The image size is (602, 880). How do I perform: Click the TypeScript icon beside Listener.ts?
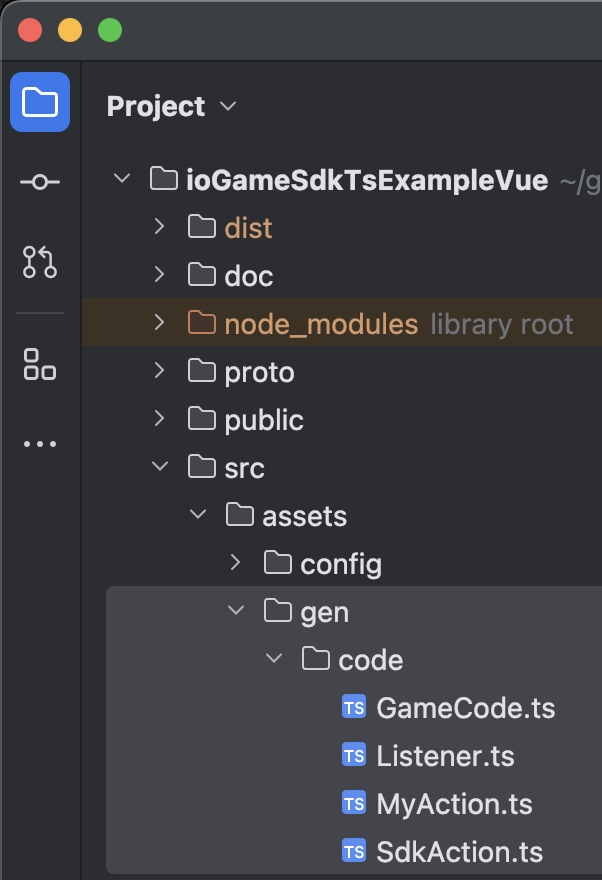(354, 755)
